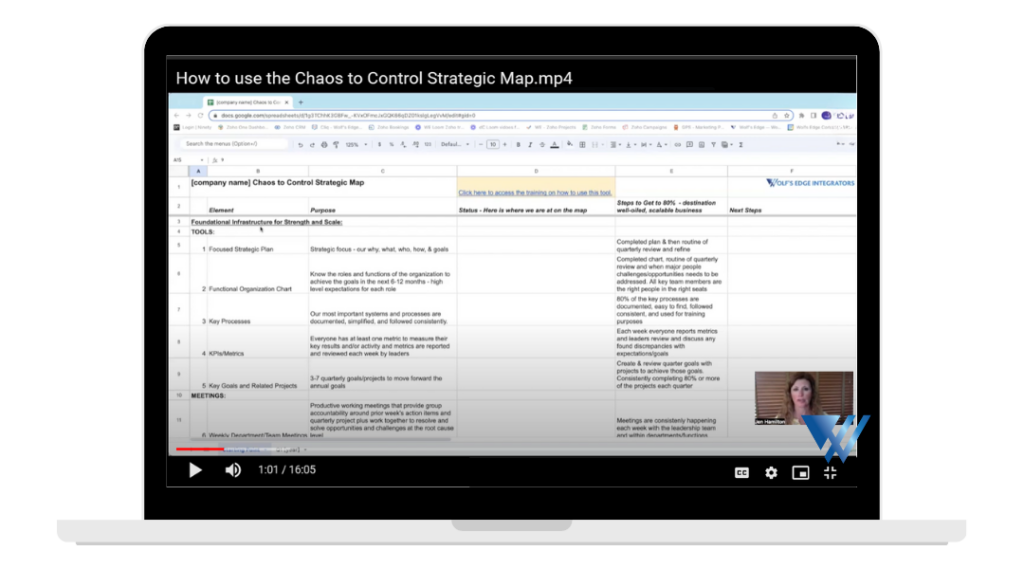Exit full screen view
Screen dimensions: 1024x569
pyautogui.click(x=830, y=472)
